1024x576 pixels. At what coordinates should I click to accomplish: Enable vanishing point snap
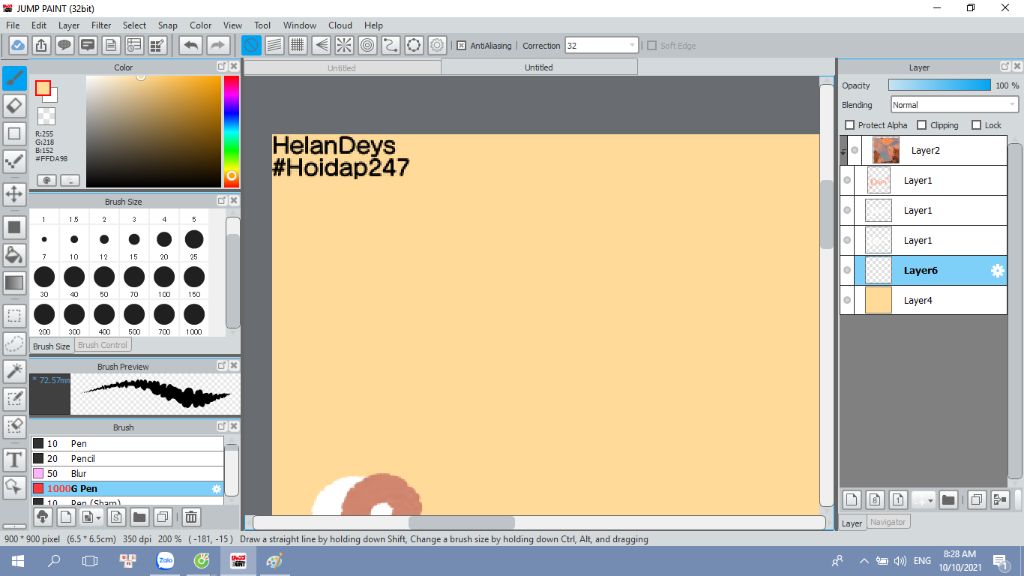click(321, 45)
